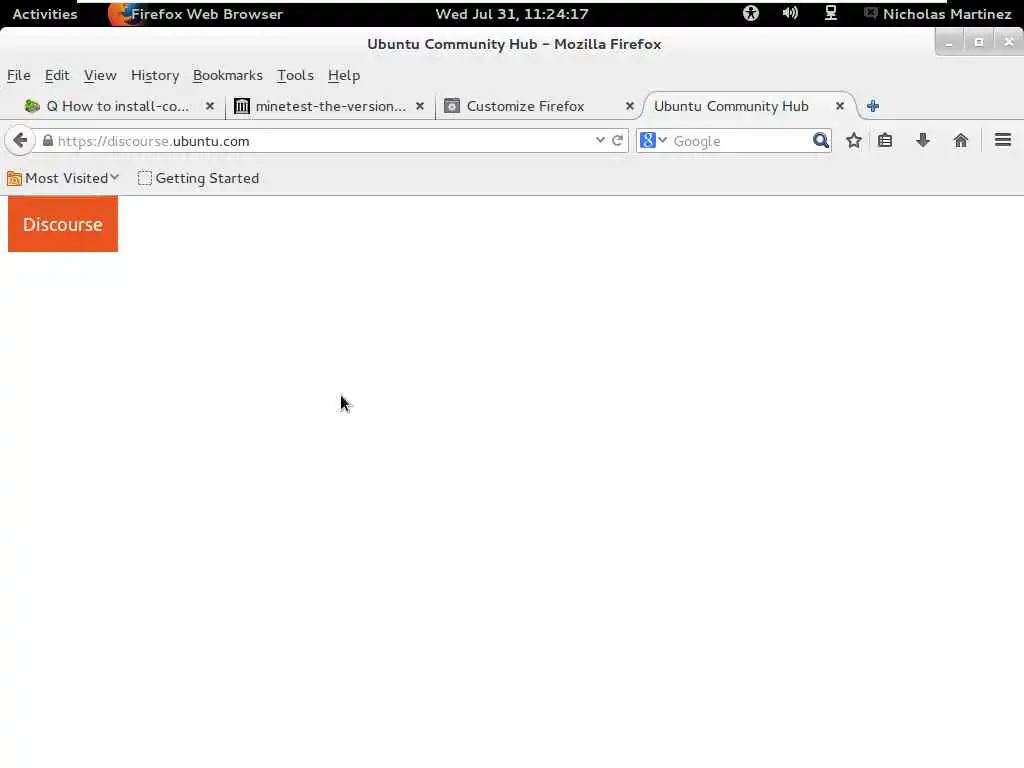Viewport: 1024px width, 768px height.
Task: Open the Activities overview
Action: [x=44, y=14]
